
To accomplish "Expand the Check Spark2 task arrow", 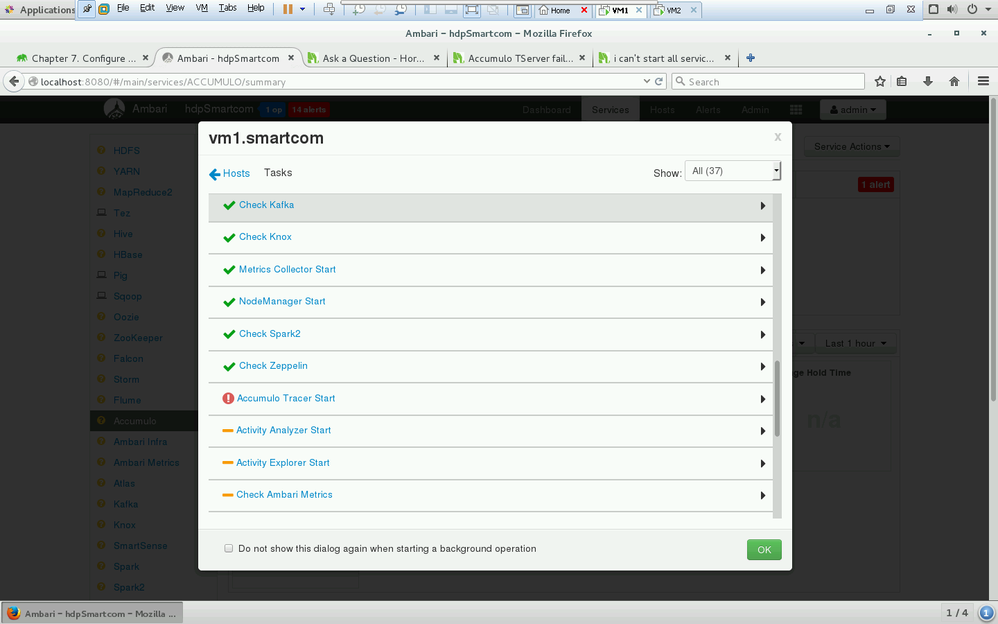I will pos(763,334).
